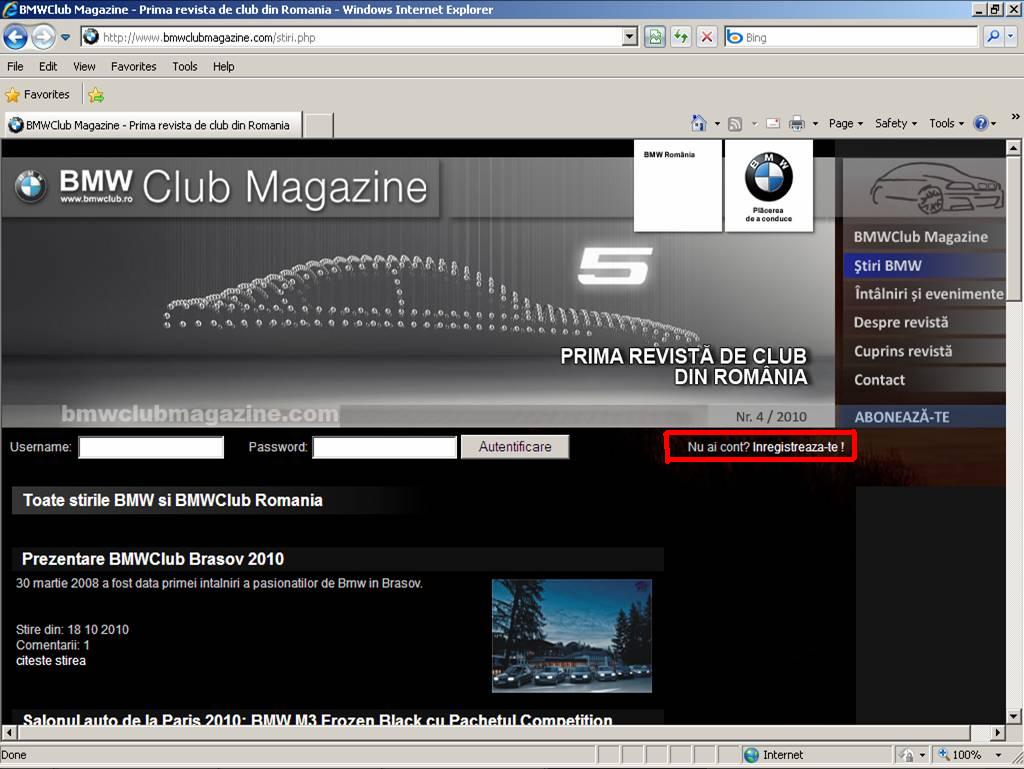Click the Home icon in command bar
This screenshot has width=1024, height=769.
(699, 123)
